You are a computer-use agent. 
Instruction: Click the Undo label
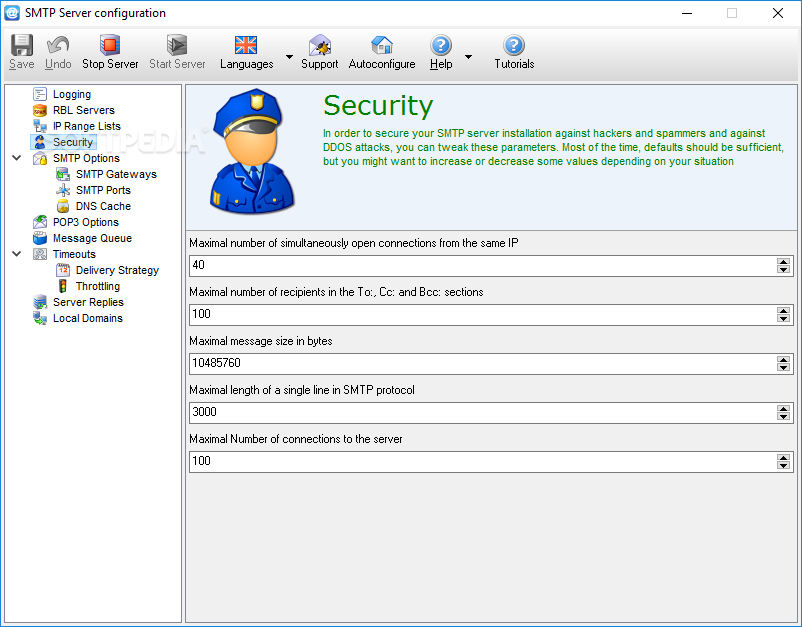tap(58, 64)
